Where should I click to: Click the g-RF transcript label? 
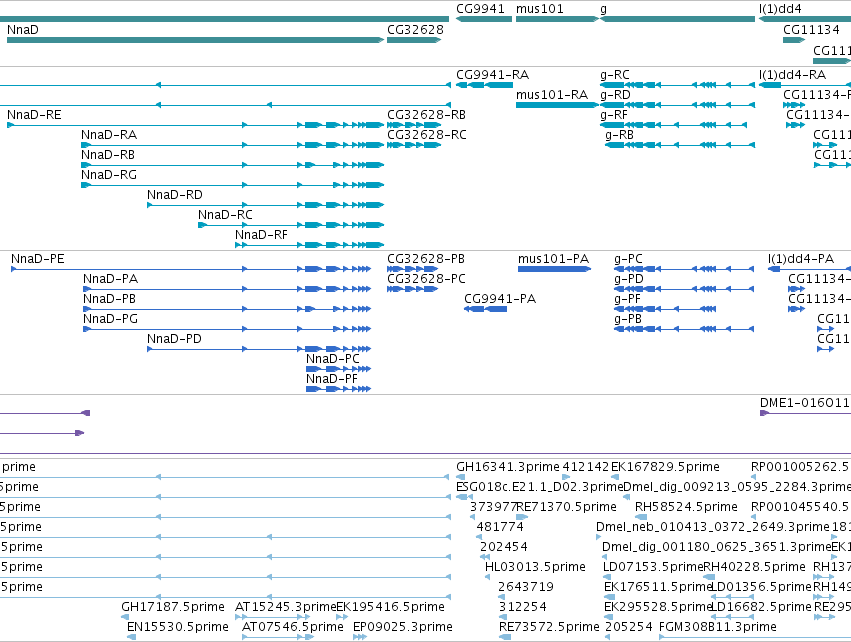pyautogui.click(x=614, y=115)
